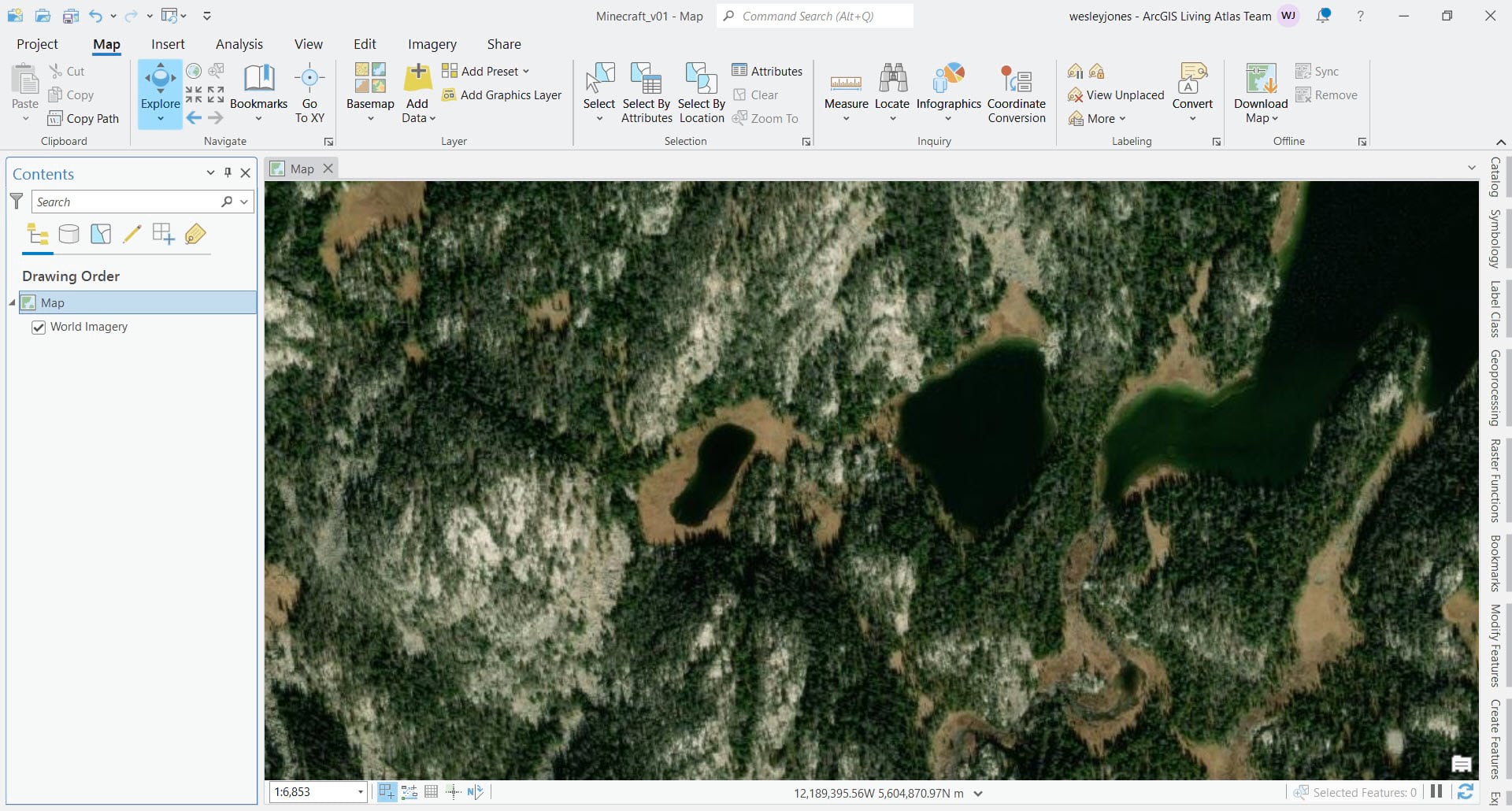Switch to the Insert ribbon tab
This screenshot has width=1512, height=811.
click(x=168, y=44)
